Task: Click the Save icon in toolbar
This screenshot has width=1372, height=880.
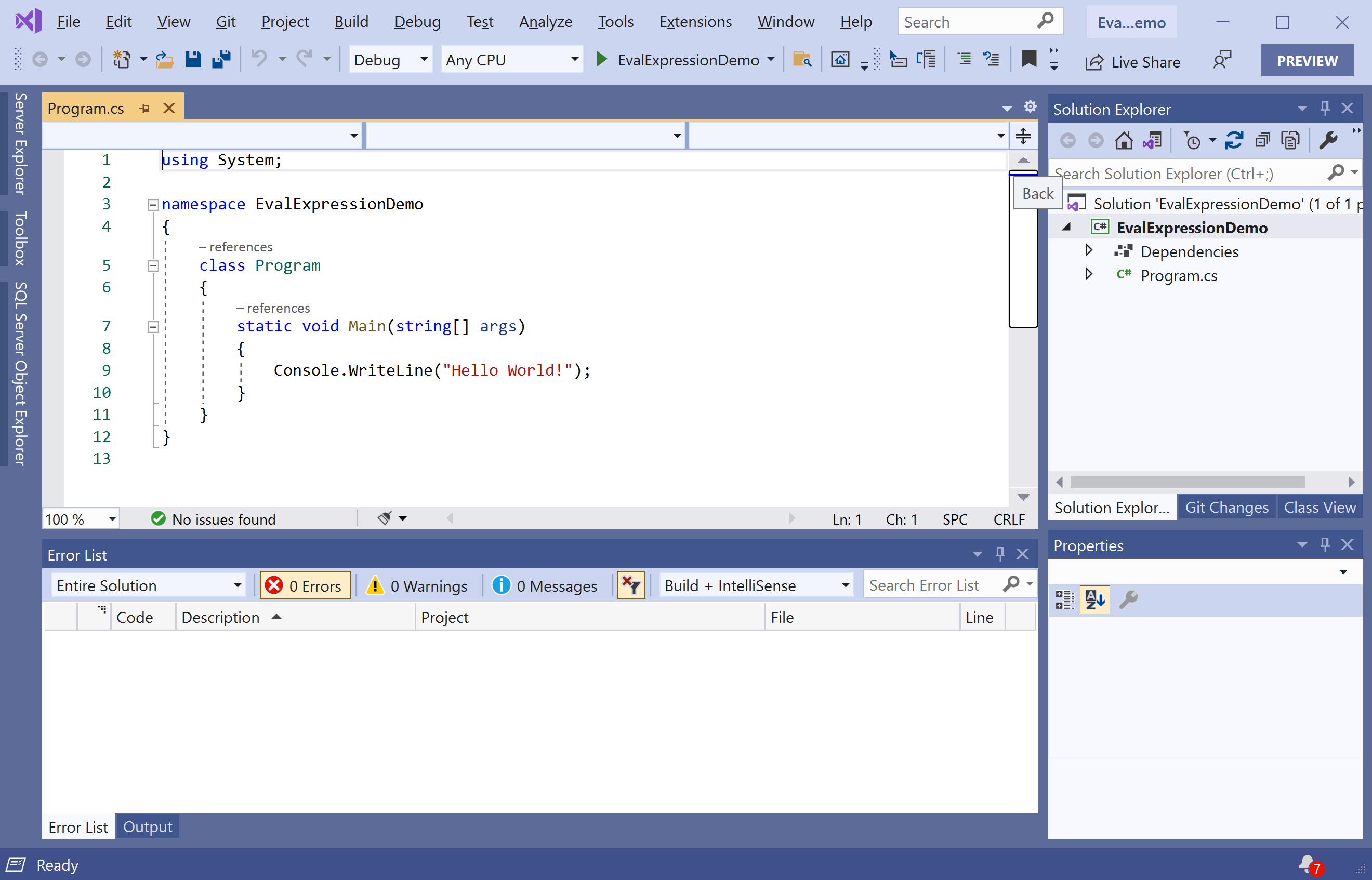Action: pyautogui.click(x=193, y=59)
